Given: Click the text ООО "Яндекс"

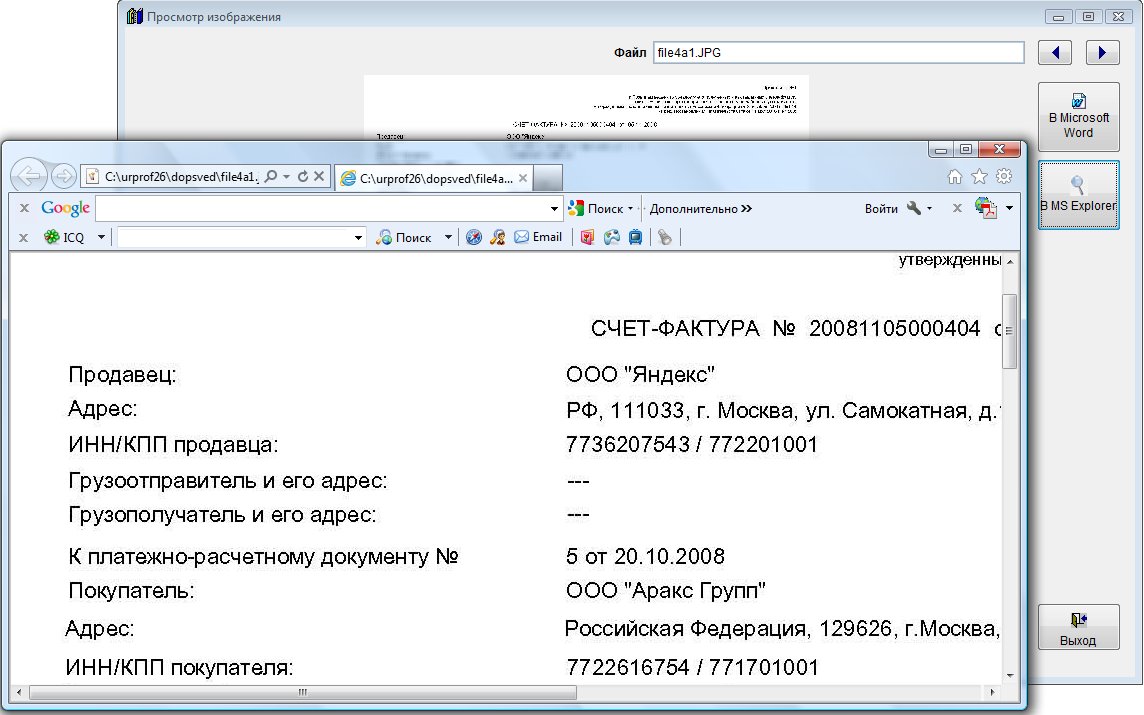Looking at the screenshot, I should [640, 374].
